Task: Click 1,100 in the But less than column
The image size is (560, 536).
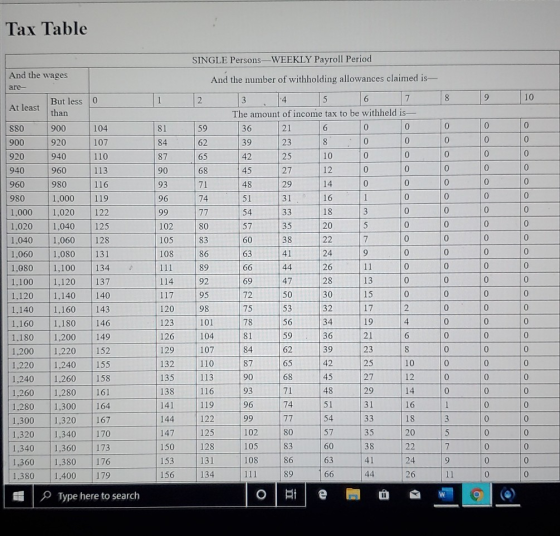Action: (x=64, y=268)
